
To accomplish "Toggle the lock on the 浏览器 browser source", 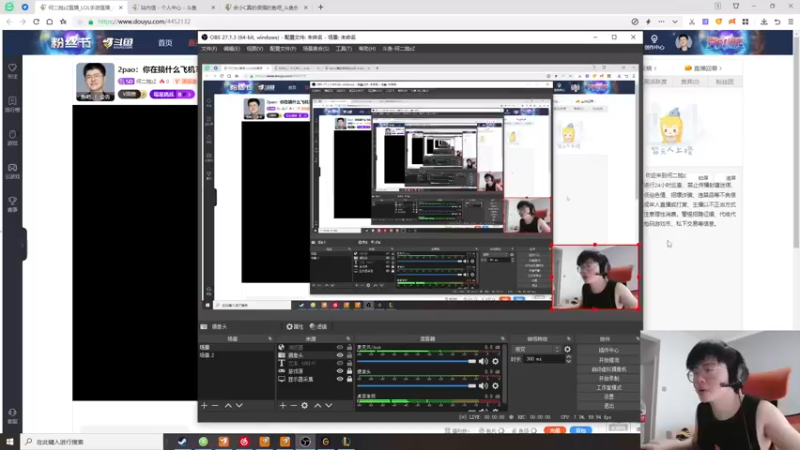I will [x=349, y=347].
